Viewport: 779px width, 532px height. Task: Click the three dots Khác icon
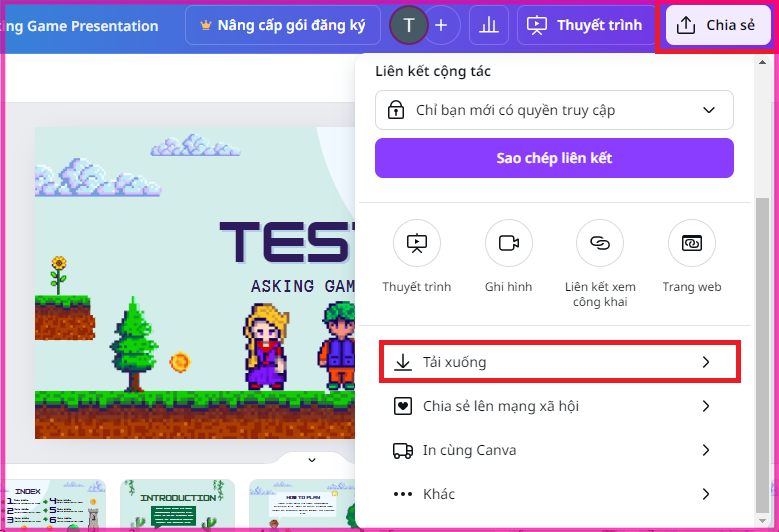(403, 494)
